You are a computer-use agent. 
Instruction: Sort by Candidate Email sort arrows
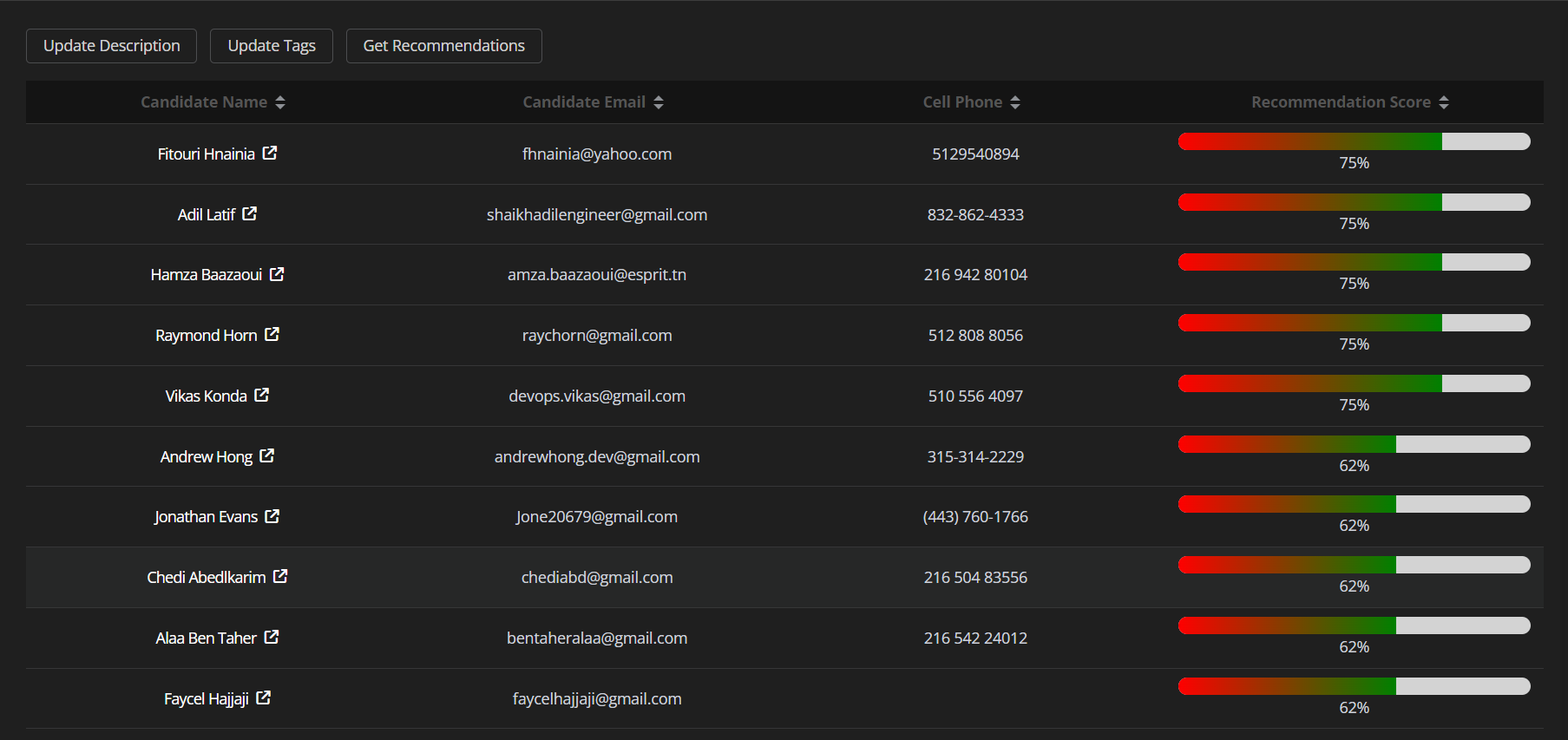coord(659,102)
